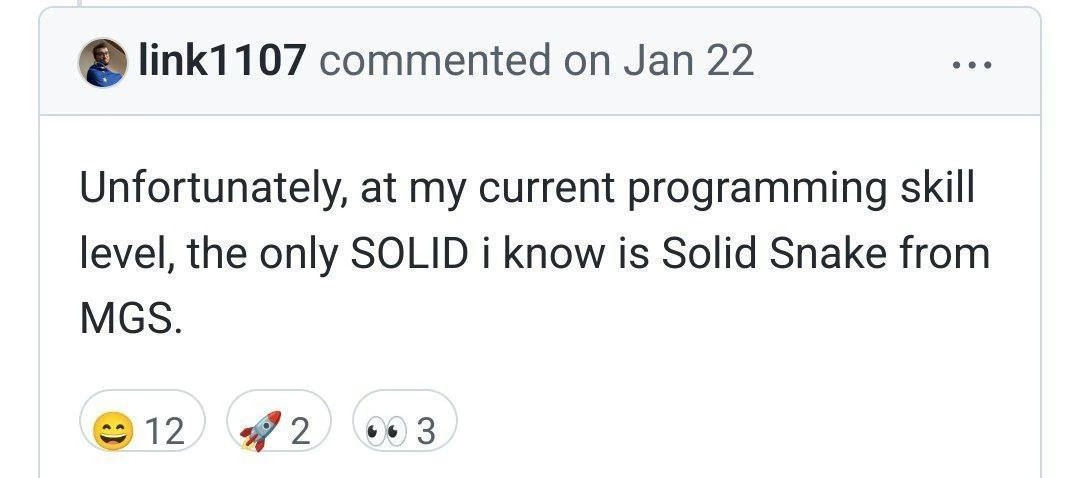Screen dimensions: 1080x478
Task: Click the eyes emoji icon
Action: (x=384, y=433)
